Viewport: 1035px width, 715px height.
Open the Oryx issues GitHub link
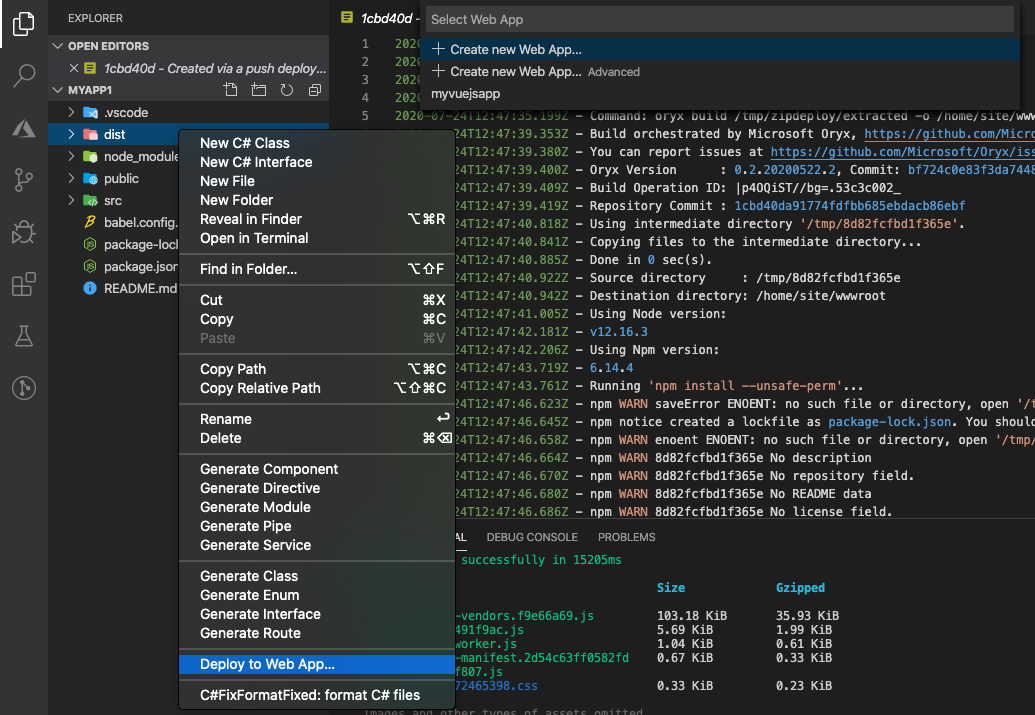click(x=902, y=152)
